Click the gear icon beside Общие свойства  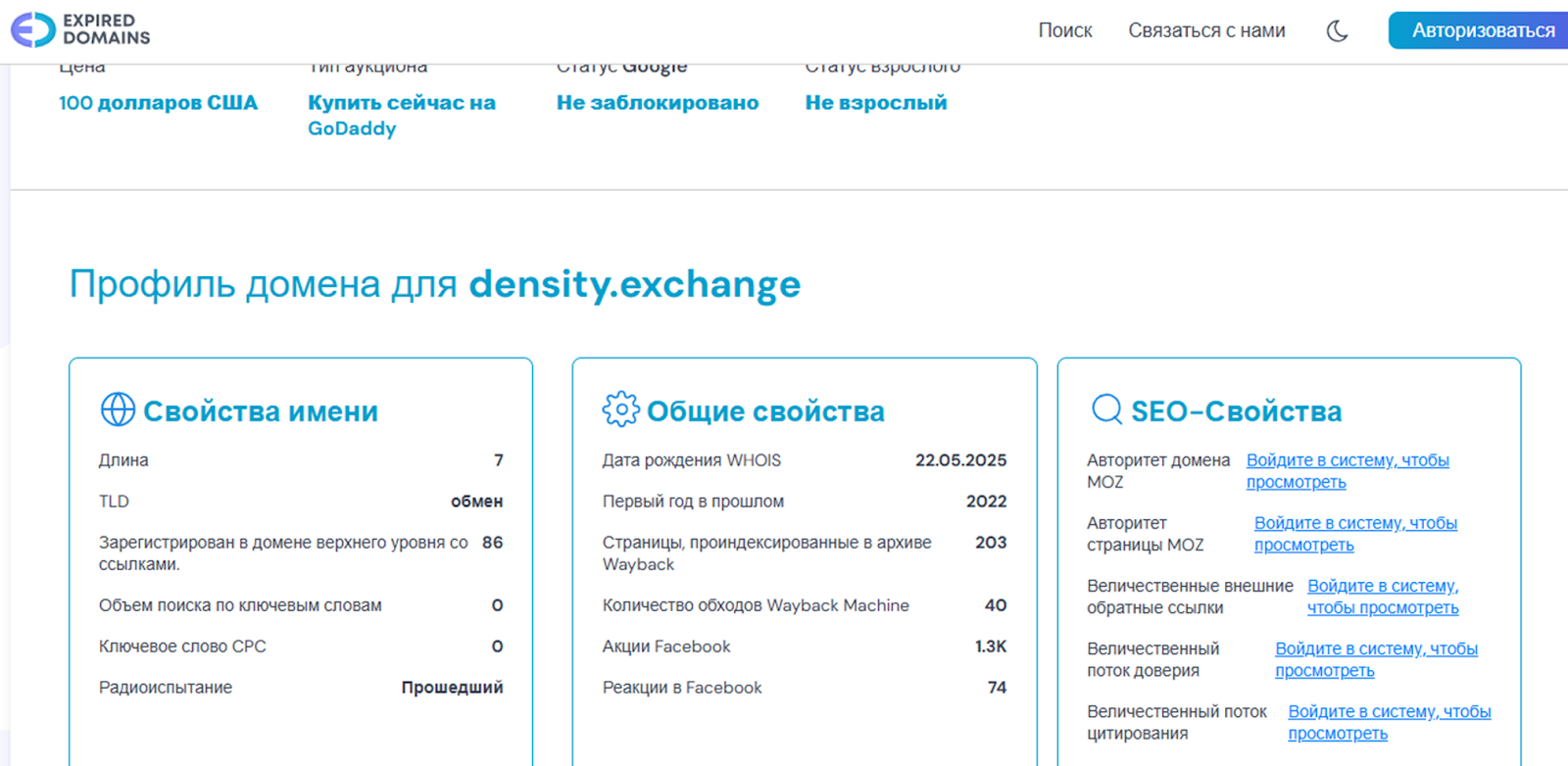(620, 409)
